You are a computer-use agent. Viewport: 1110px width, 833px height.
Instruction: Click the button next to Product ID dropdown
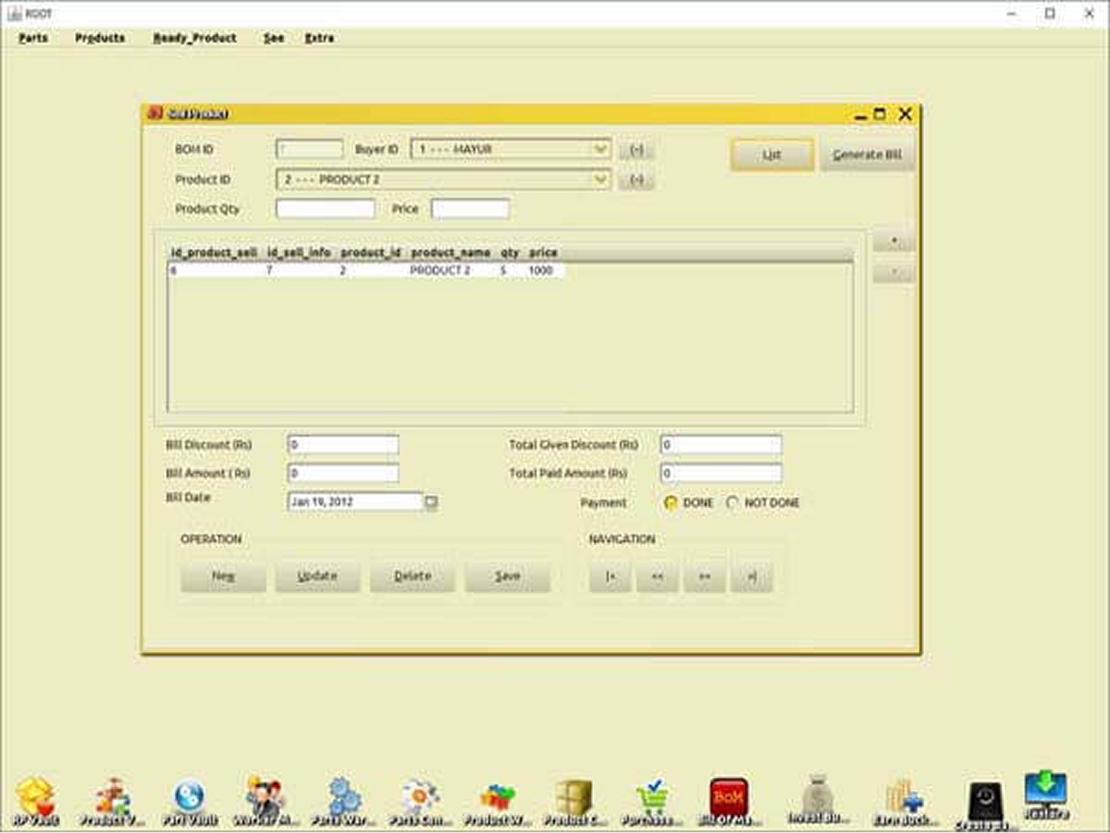coord(636,180)
